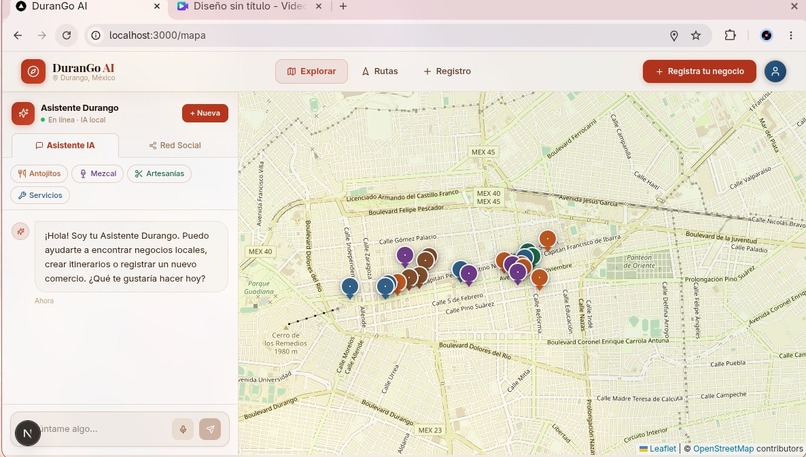Click the round N badge icon

pyautogui.click(x=28, y=433)
